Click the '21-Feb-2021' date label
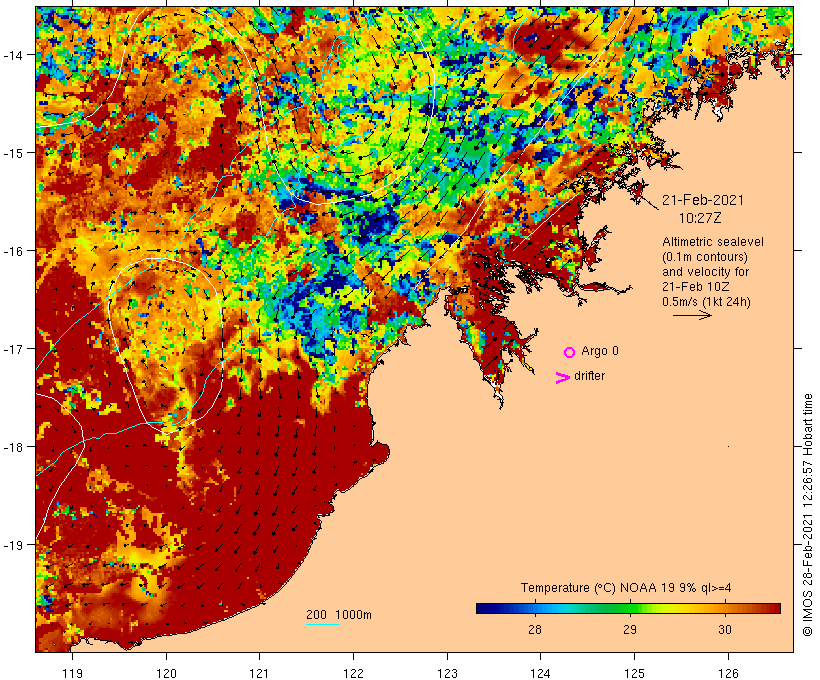The width and height of the screenshot is (820, 680). 702,200
